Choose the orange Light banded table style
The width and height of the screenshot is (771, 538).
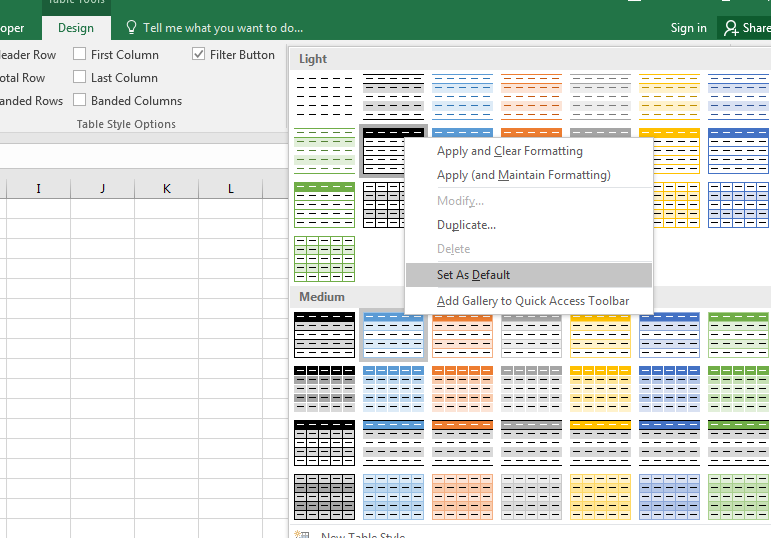point(531,97)
